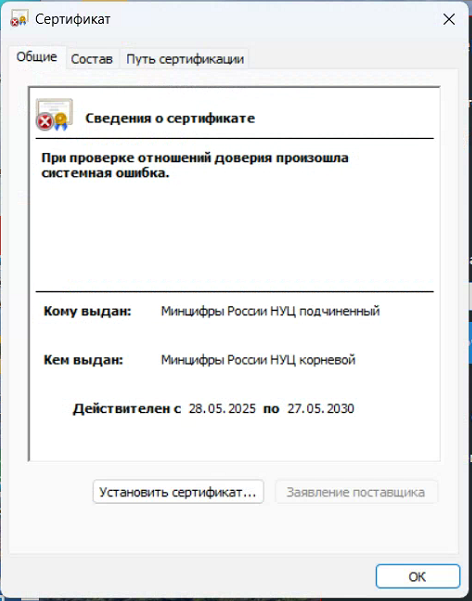472x601 pixels.
Task: Click the Сертификат title text
Action: 73,19
